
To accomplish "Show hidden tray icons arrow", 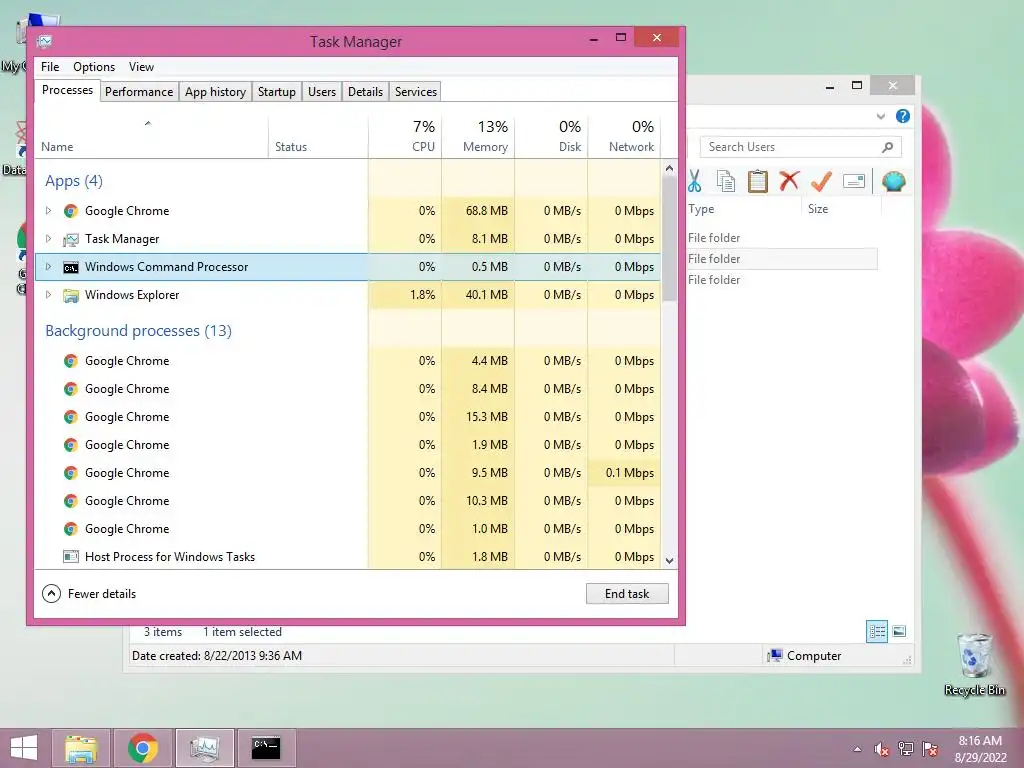I will point(857,749).
